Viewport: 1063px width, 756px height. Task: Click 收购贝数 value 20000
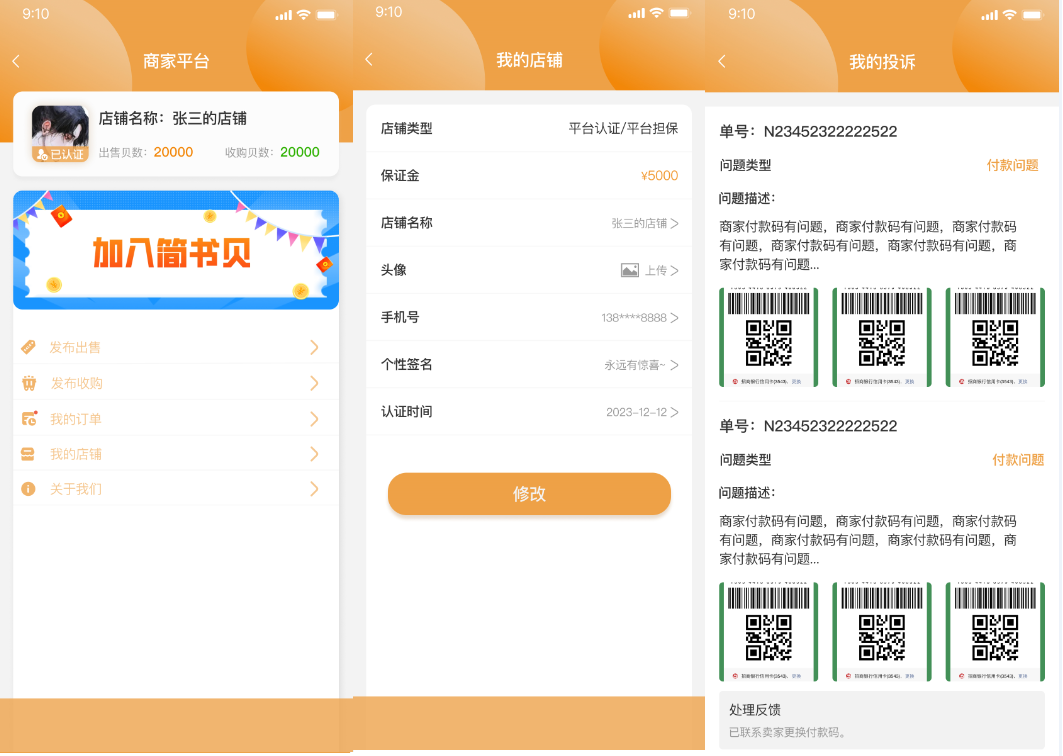click(300, 152)
